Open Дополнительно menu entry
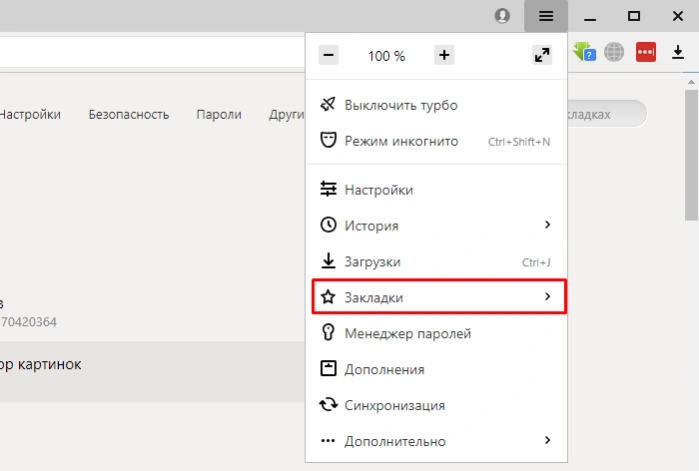This screenshot has height=471, width=699. pos(436,441)
